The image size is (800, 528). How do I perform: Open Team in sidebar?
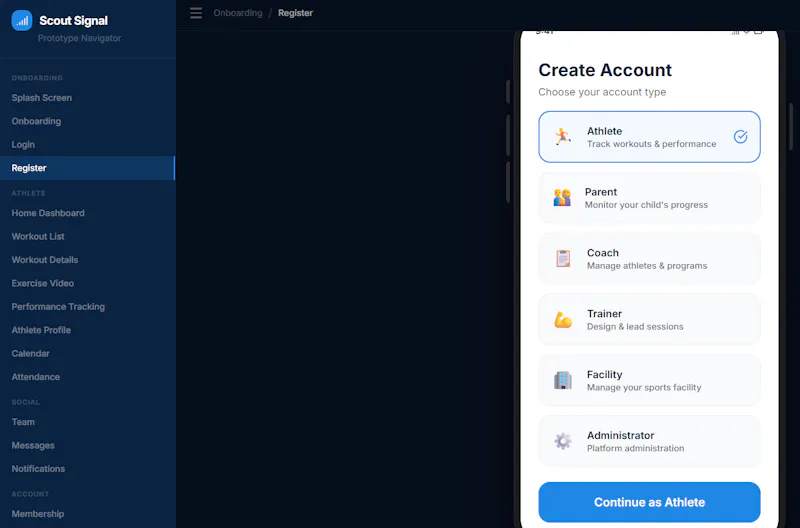(x=88, y=422)
